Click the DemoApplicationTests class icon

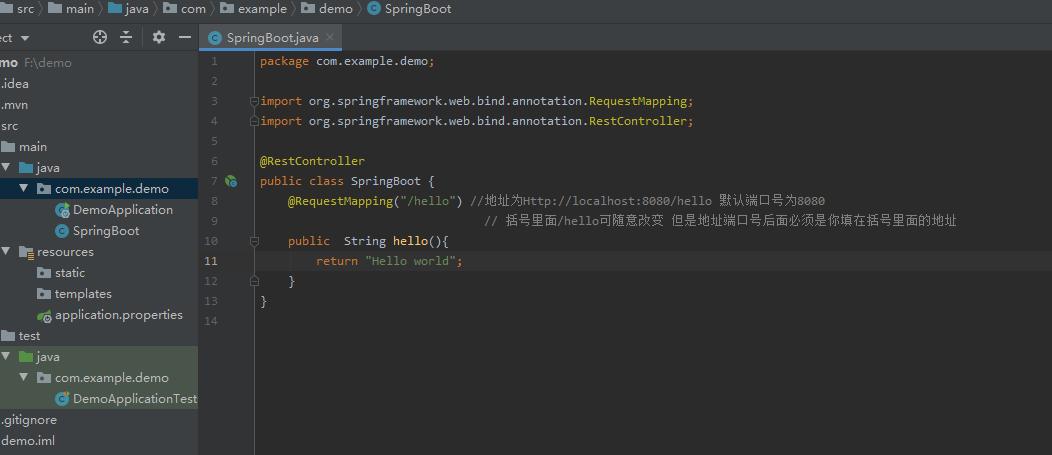(x=62, y=399)
